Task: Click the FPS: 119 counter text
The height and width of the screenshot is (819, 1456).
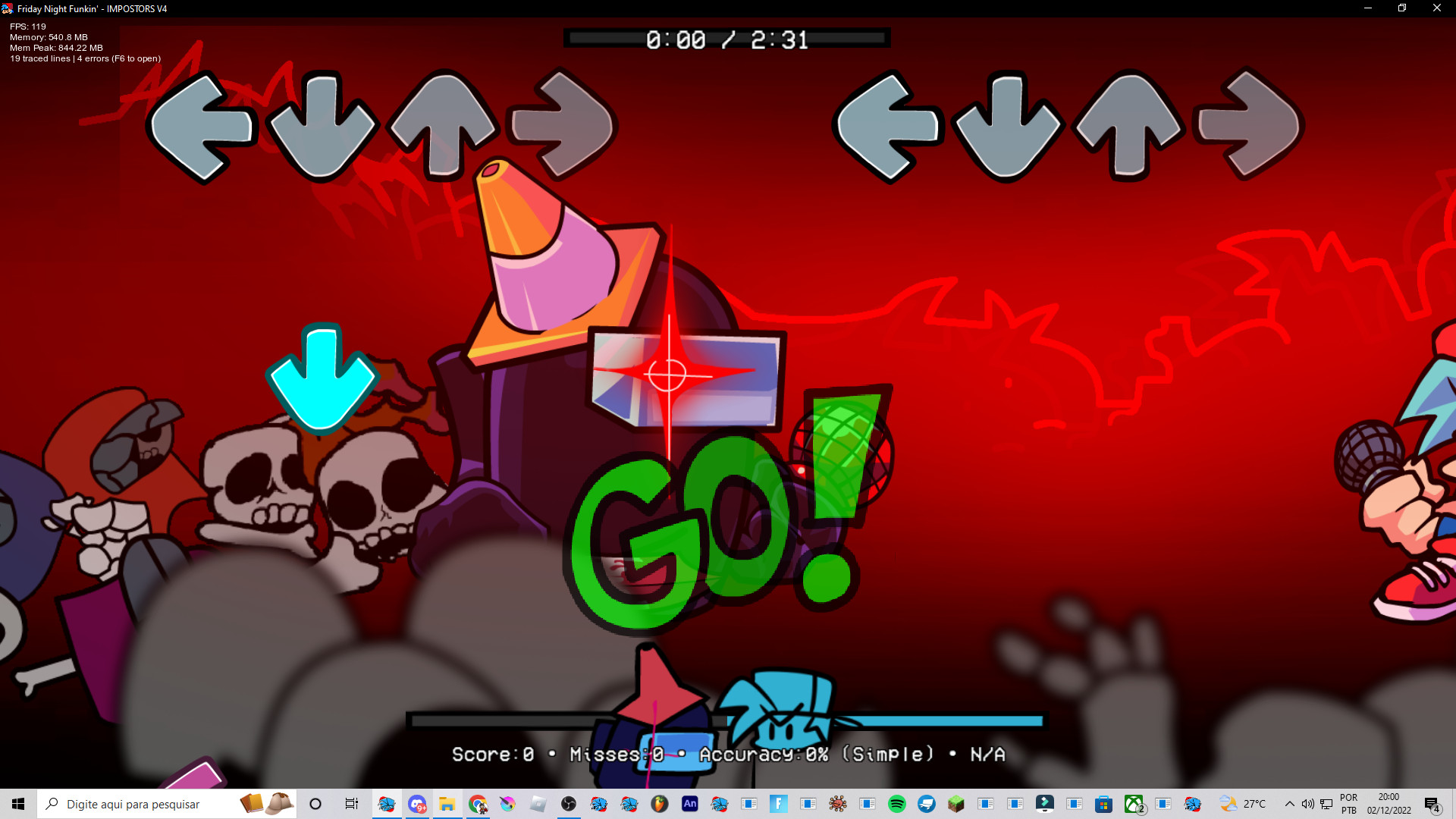Action: click(x=28, y=27)
